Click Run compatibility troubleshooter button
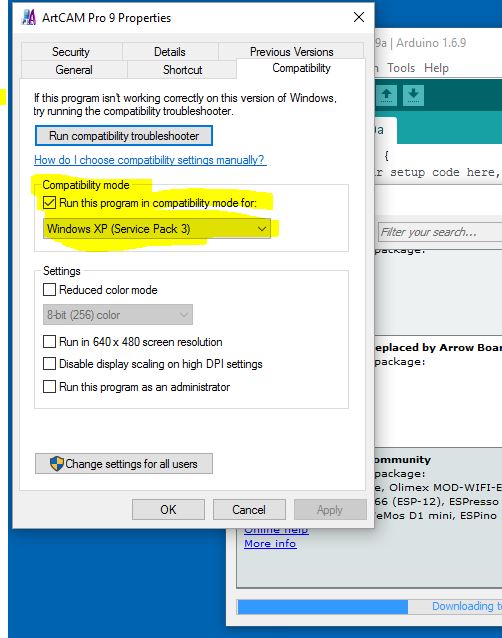Image resolution: width=502 pixels, height=638 pixels. 124,135
